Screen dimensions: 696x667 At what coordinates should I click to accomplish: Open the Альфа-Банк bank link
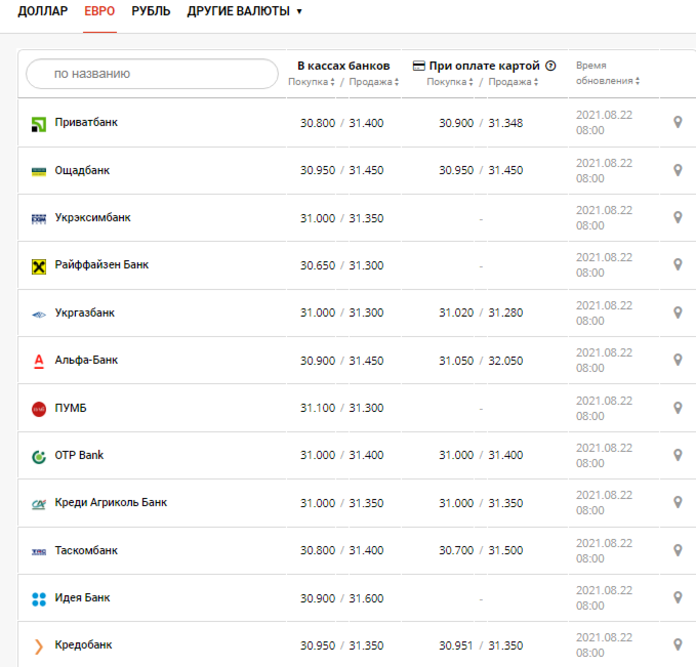86,360
